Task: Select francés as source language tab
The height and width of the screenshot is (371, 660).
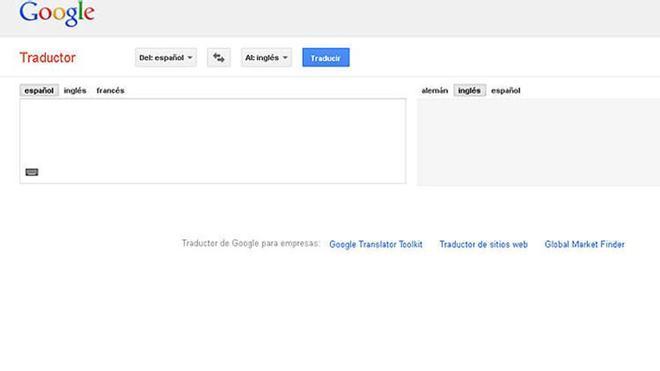Action: point(110,91)
